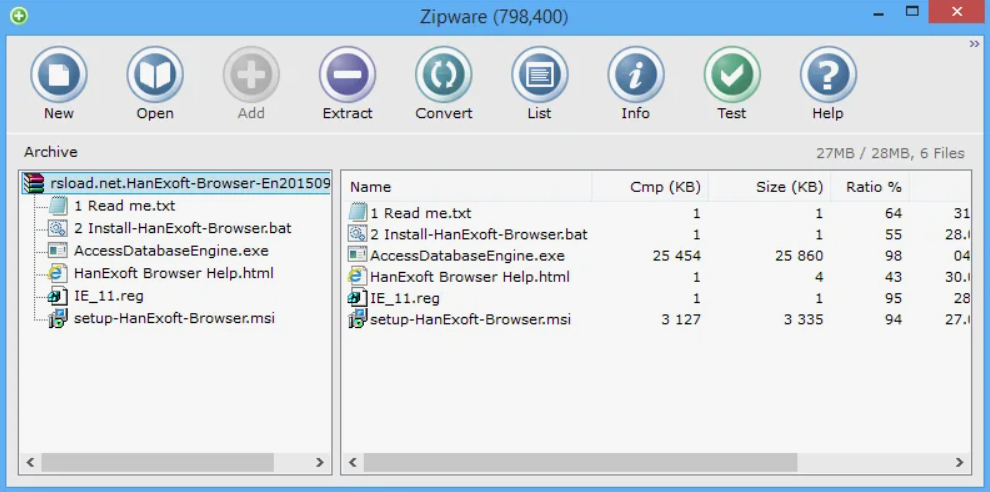
Task: Click the 25 454 compressed size cell
Action: (676, 256)
